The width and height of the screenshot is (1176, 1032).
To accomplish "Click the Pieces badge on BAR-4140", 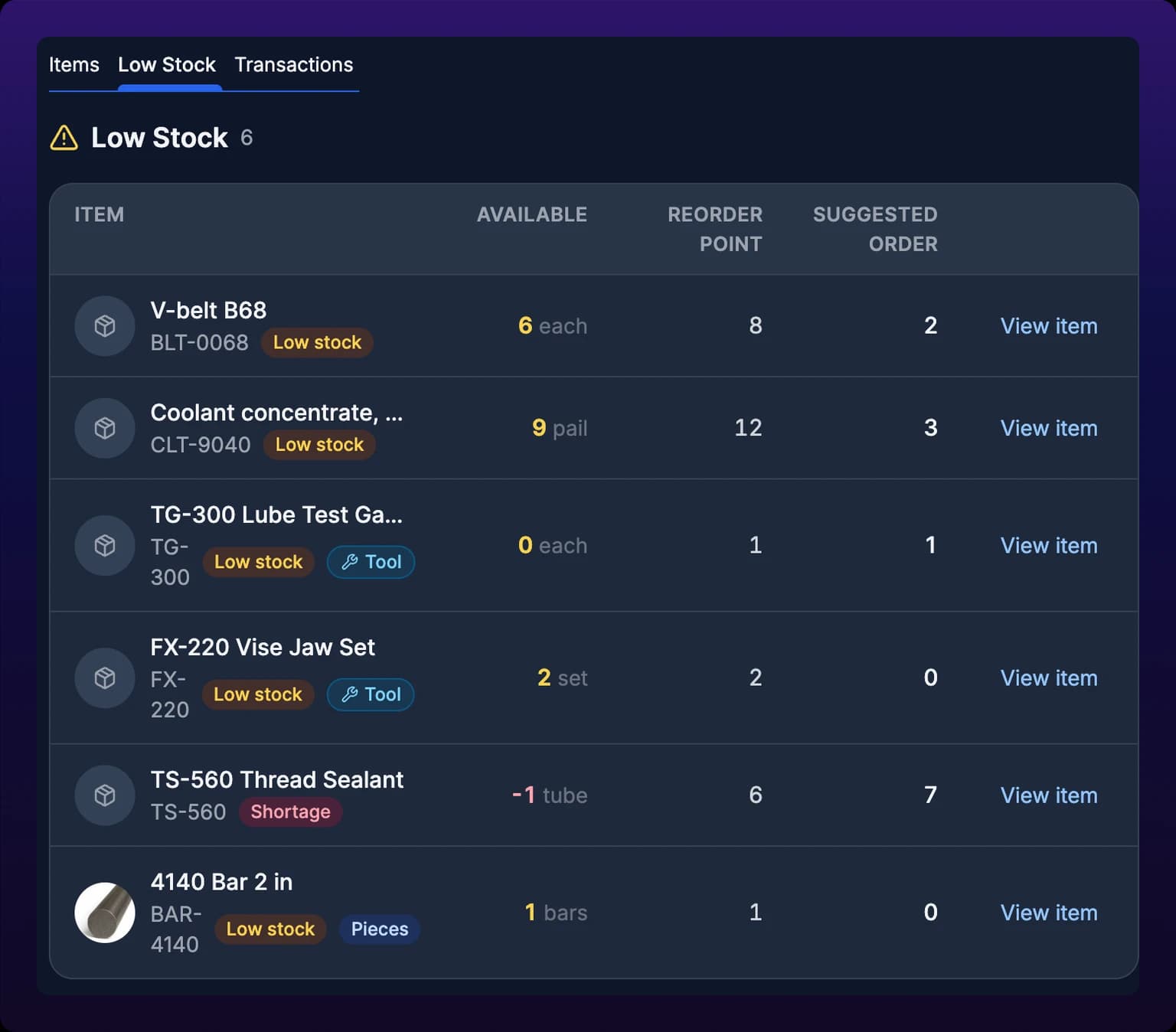I will [380, 929].
